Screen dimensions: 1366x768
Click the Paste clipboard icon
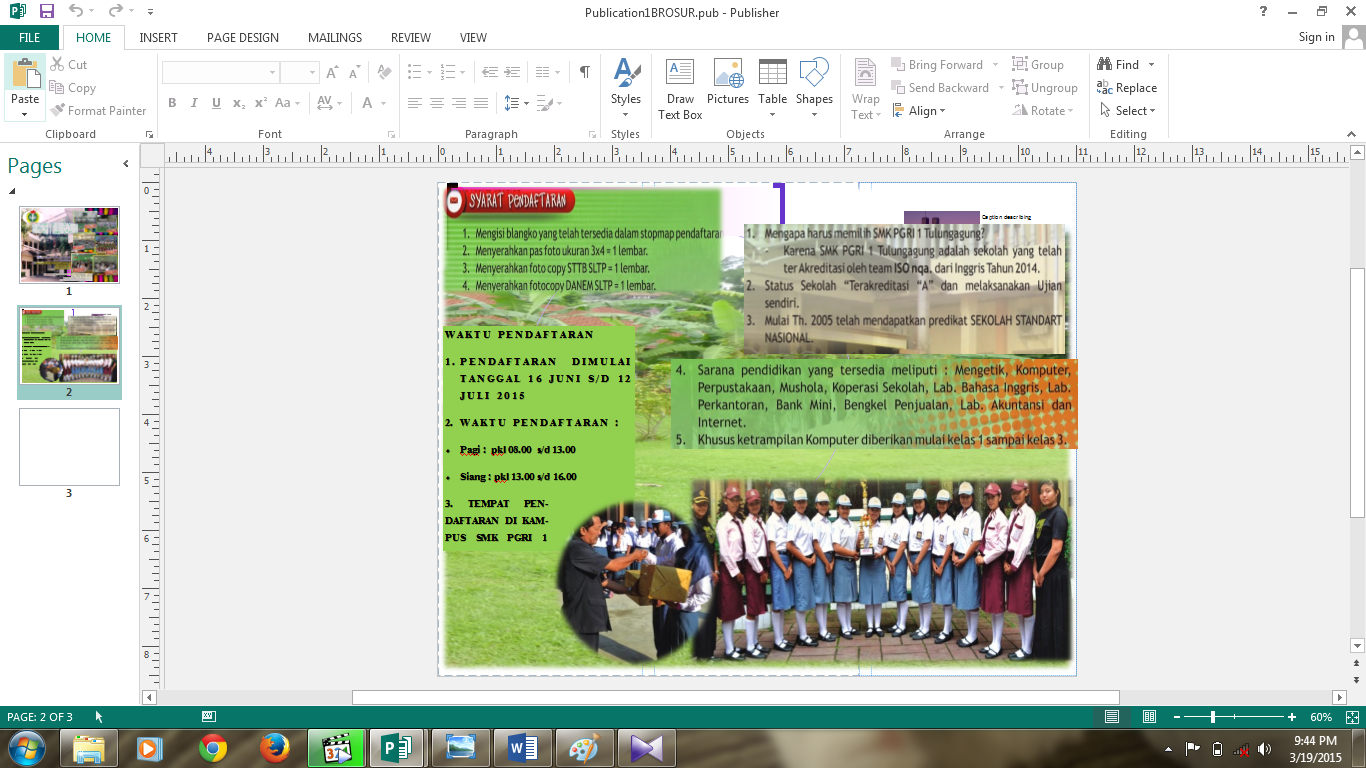pyautogui.click(x=25, y=73)
